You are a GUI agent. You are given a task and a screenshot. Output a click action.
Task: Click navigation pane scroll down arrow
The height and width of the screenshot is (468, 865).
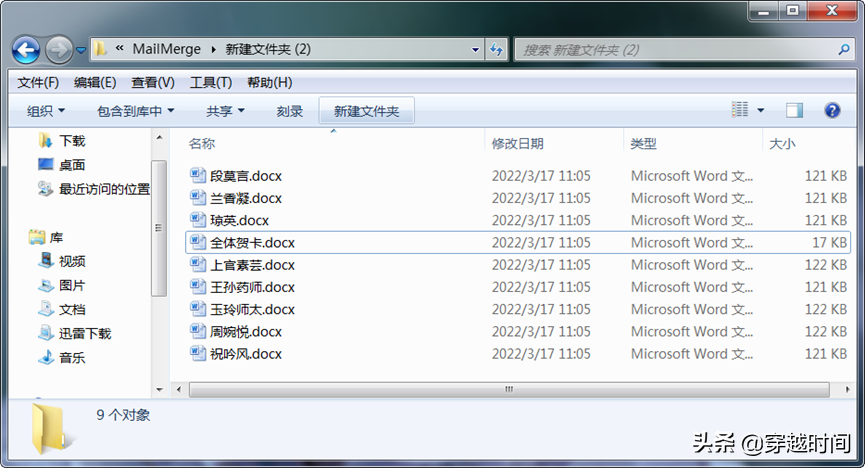[159, 390]
